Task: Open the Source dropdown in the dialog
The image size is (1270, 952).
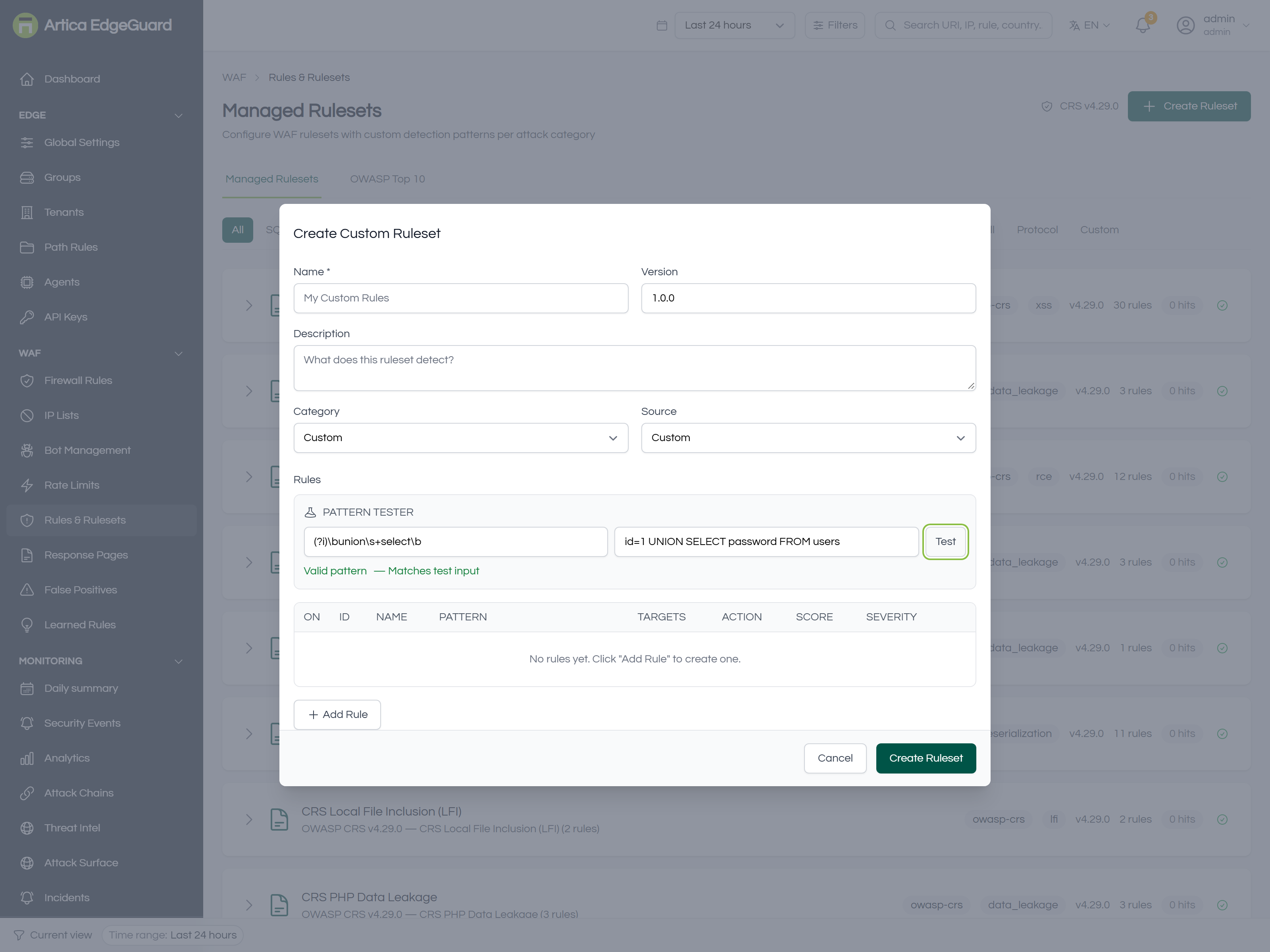Action: point(808,438)
